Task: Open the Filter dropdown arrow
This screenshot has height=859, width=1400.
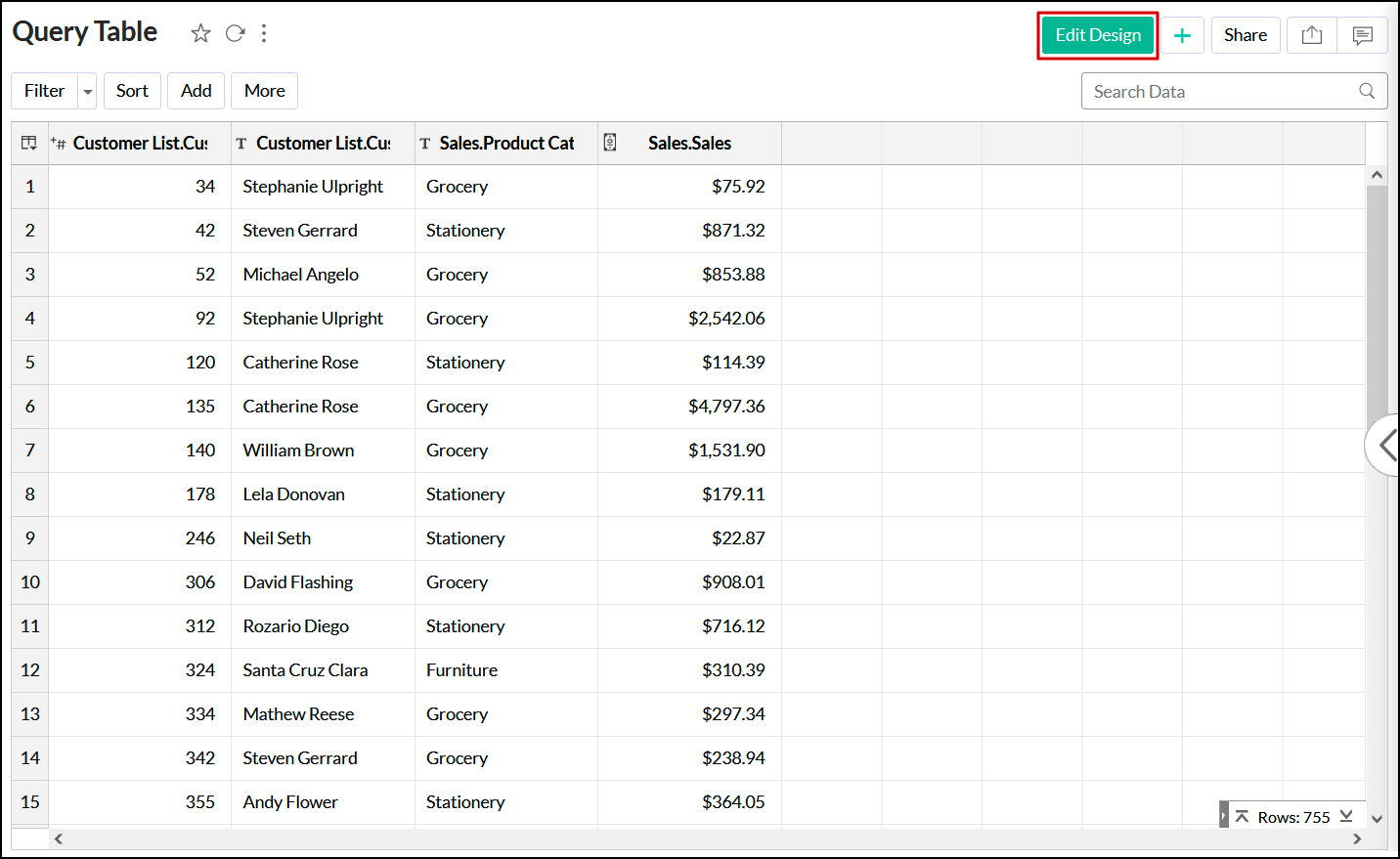Action: (x=86, y=90)
